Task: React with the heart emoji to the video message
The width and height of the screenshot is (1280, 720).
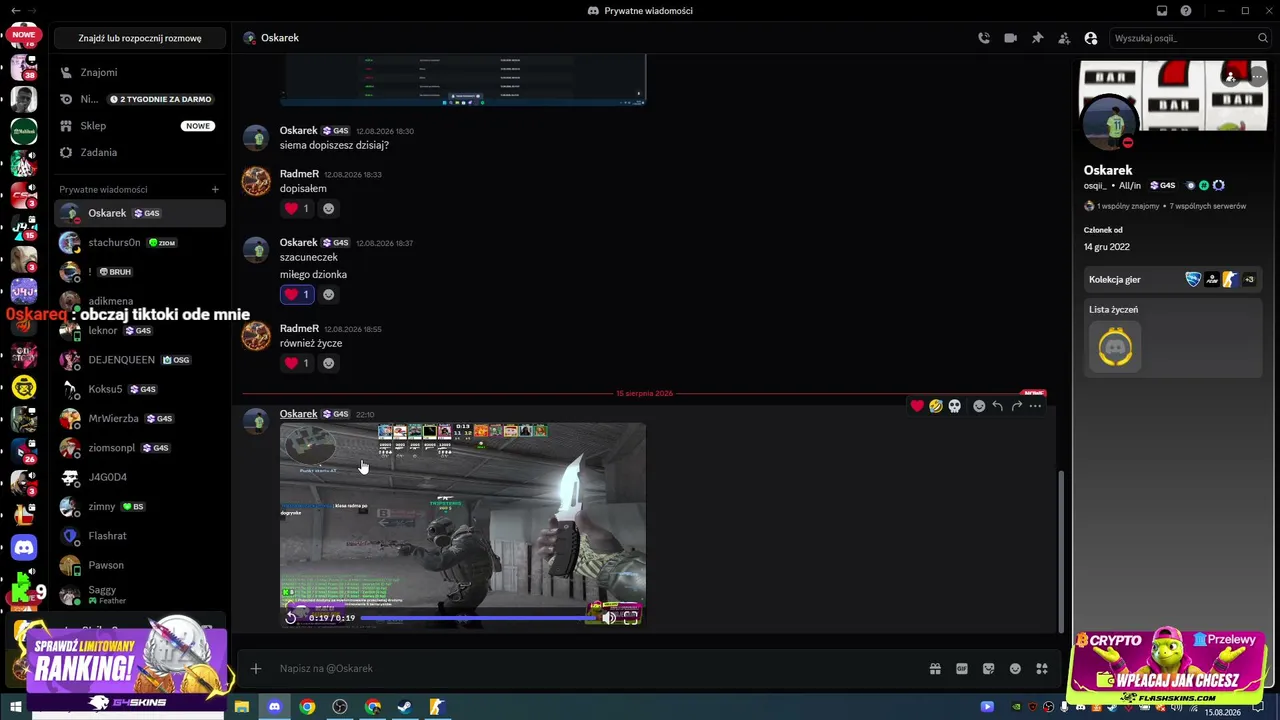Action: point(917,406)
